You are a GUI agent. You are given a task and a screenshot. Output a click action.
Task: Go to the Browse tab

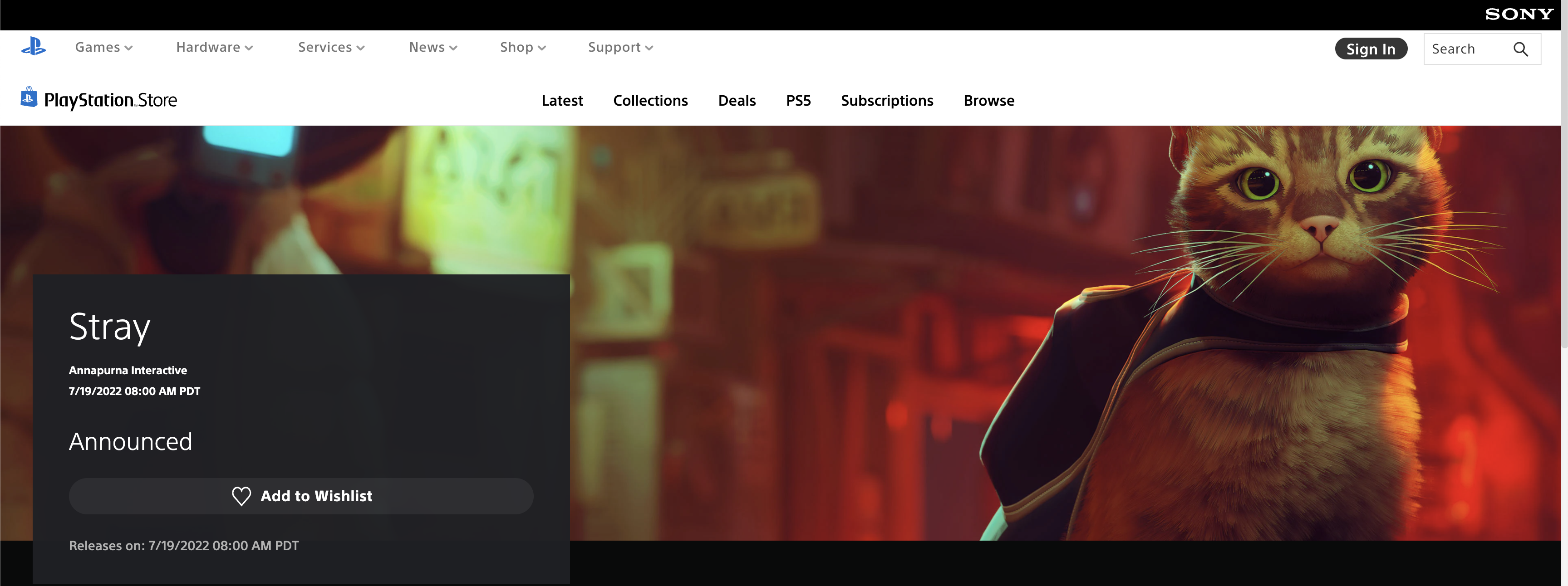pyautogui.click(x=988, y=100)
